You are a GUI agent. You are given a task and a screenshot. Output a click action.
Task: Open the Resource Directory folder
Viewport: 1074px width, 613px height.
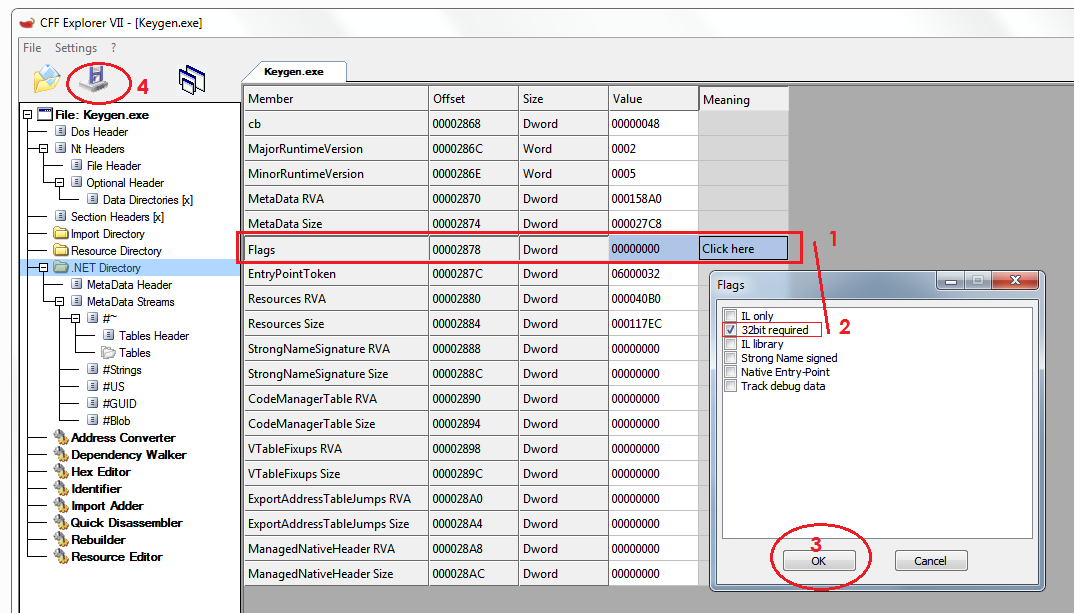tap(116, 251)
